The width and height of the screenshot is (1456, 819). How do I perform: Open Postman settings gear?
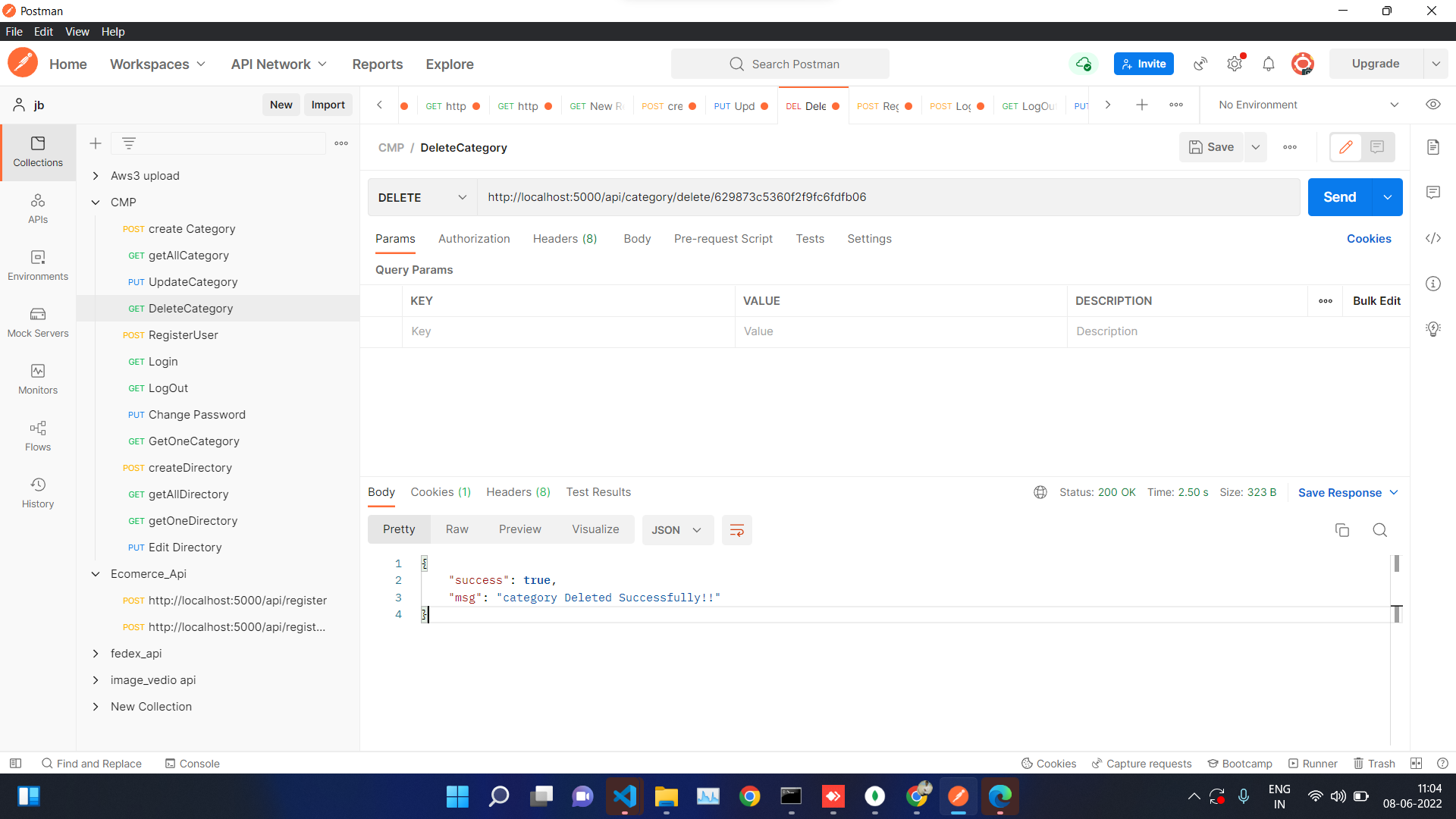(x=1235, y=64)
